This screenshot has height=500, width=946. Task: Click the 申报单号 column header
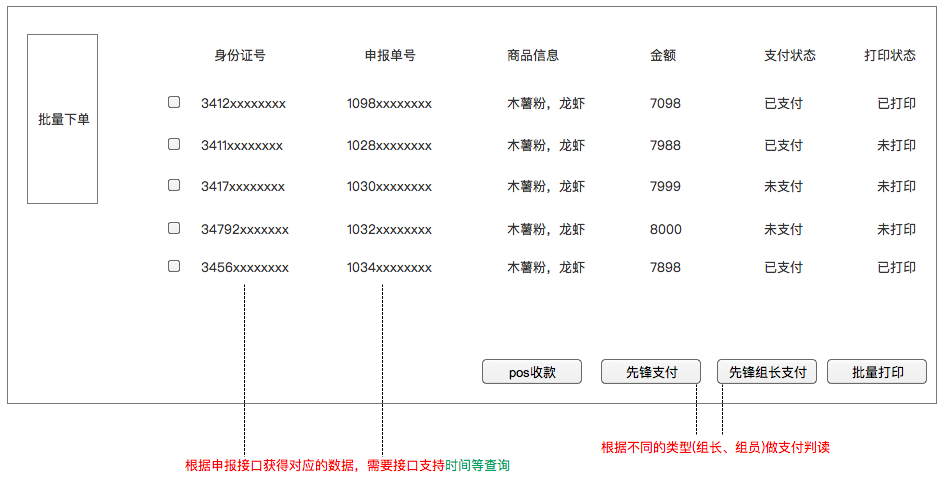pos(390,55)
